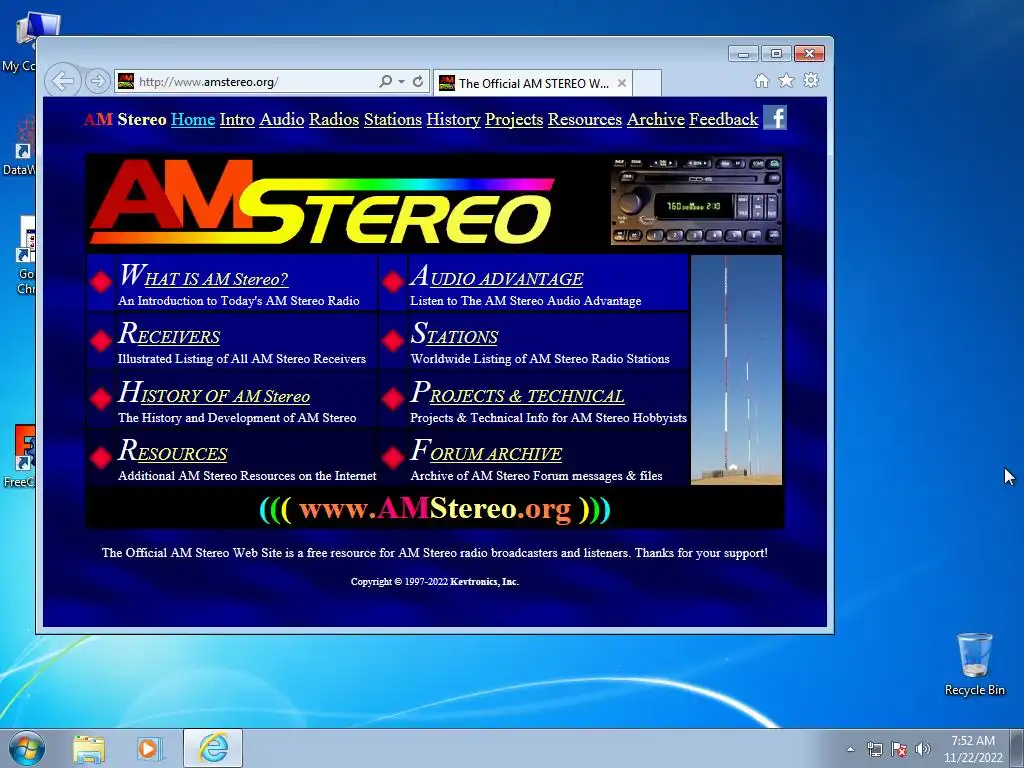Open the volume speaker tray icon

tap(923, 749)
